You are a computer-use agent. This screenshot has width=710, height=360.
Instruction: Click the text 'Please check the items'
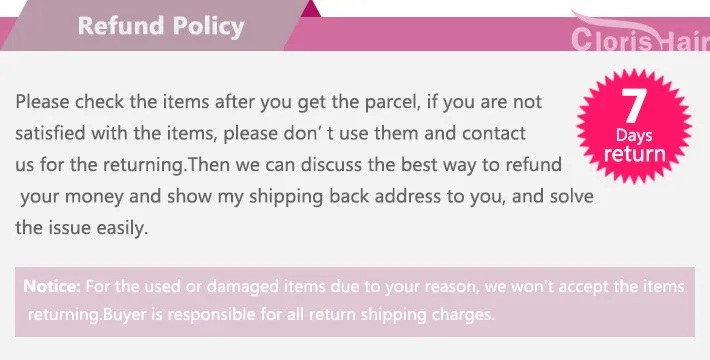click(x=112, y=101)
